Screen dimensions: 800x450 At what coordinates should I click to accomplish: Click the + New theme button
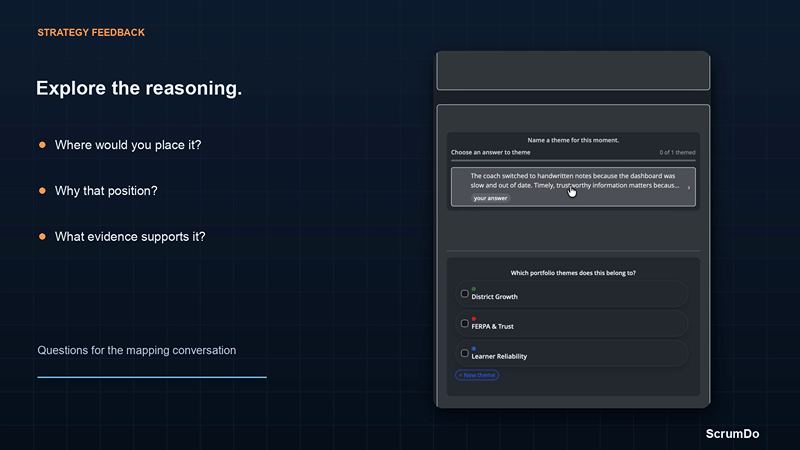point(477,375)
